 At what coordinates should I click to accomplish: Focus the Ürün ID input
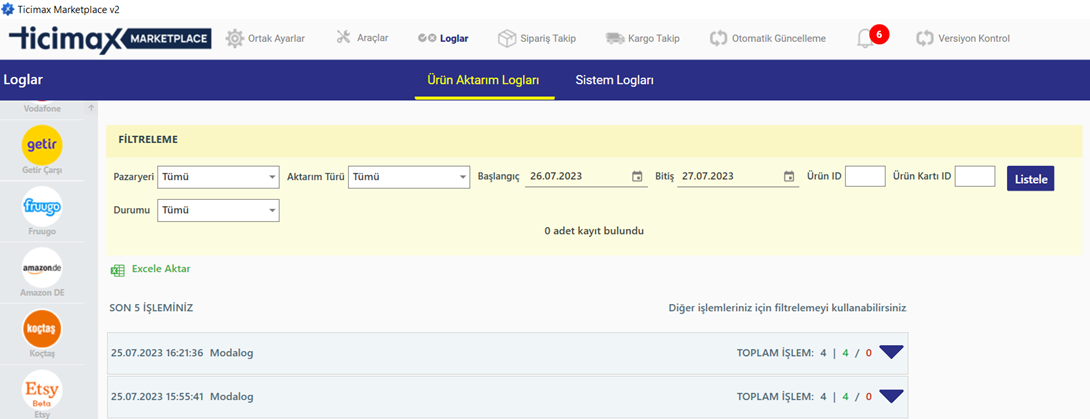pos(865,176)
